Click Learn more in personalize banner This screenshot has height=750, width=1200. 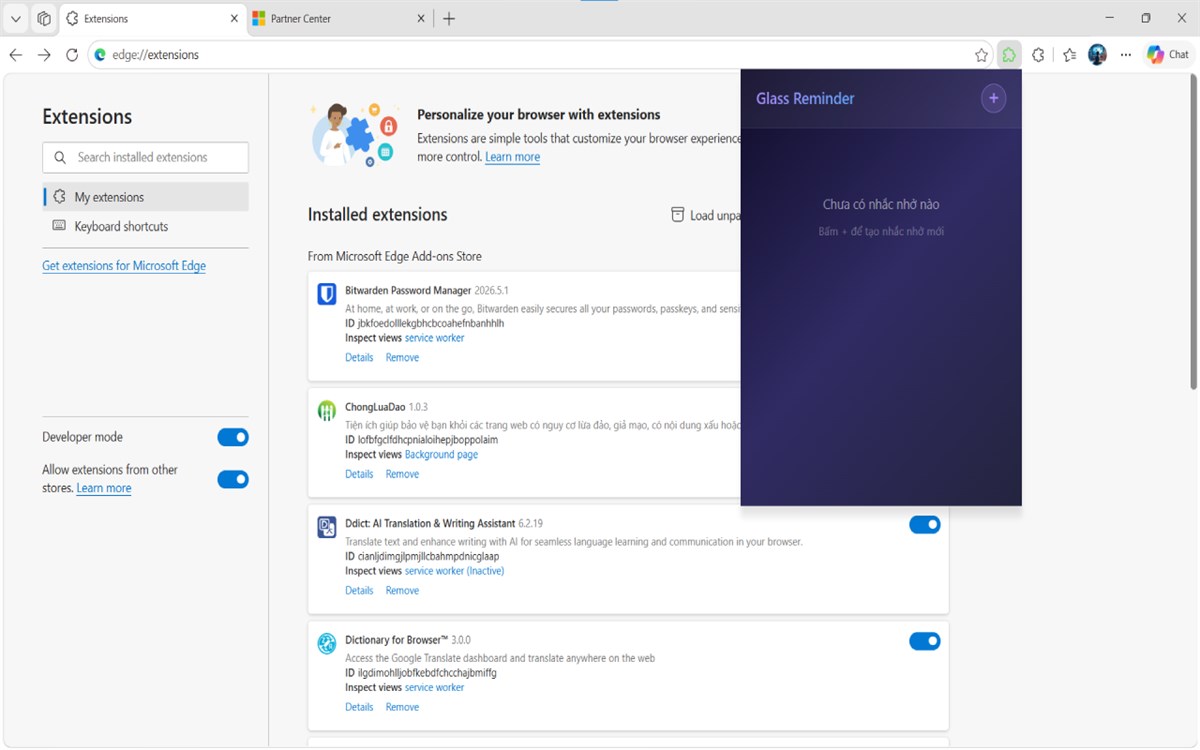[x=512, y=157]
